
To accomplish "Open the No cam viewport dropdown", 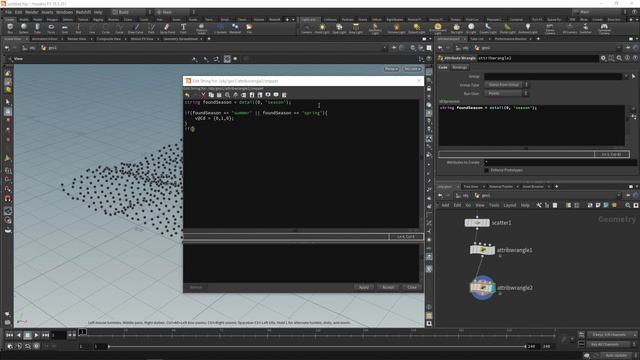I will click(x=412, y=69).
